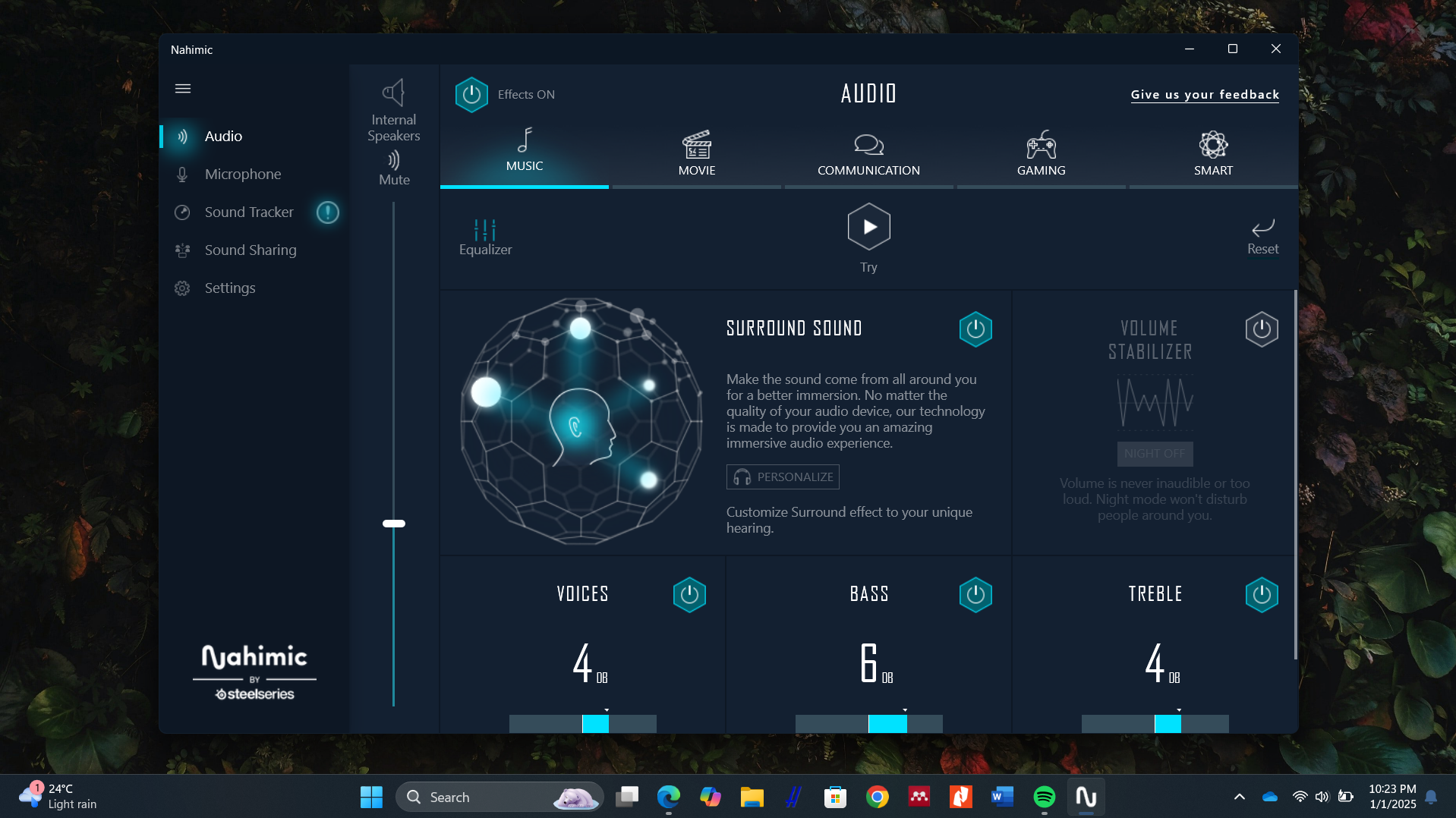Click the master volume slider handle

click(393, 524)
